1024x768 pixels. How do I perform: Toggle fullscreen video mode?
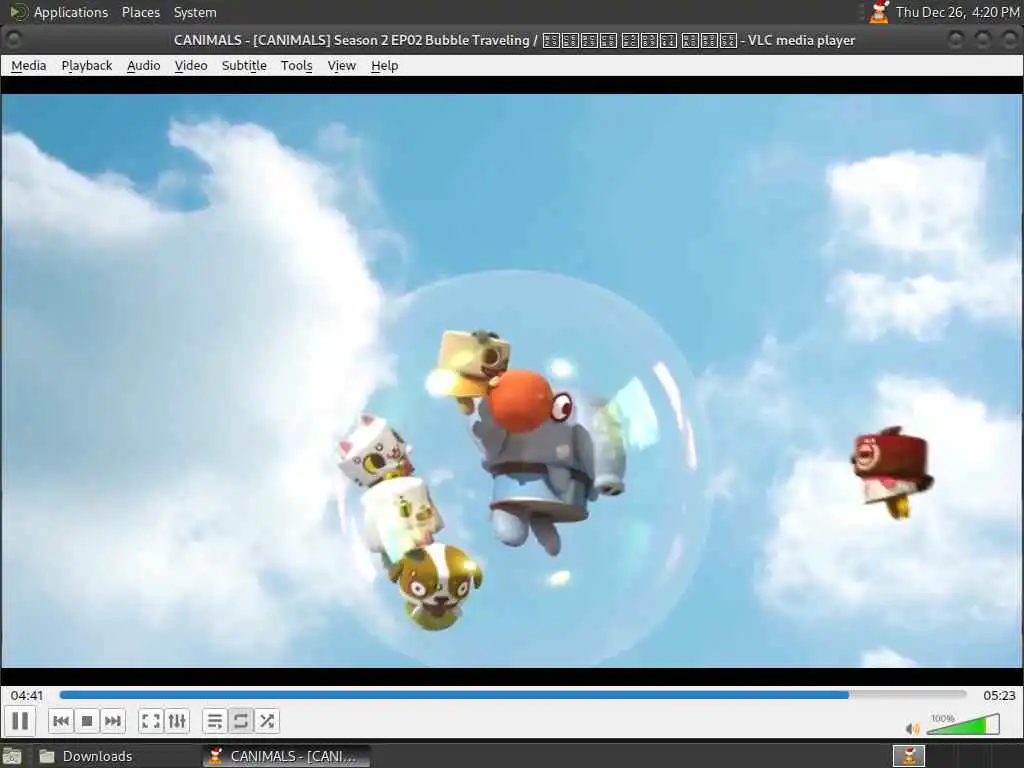tap(151, 721)
